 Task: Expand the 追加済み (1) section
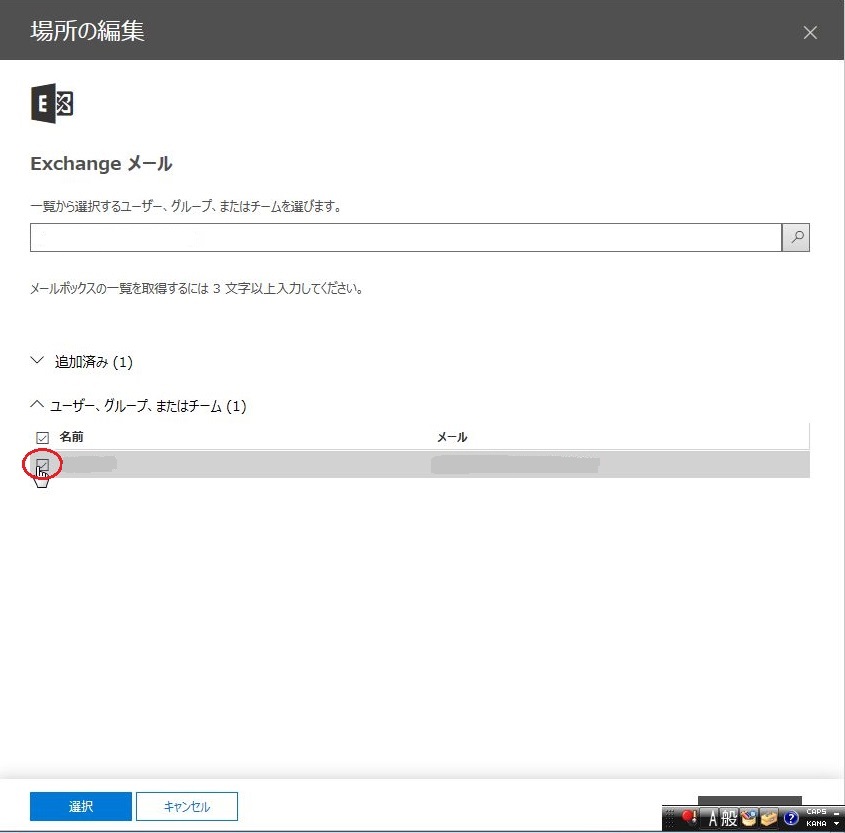coord(38,361)
